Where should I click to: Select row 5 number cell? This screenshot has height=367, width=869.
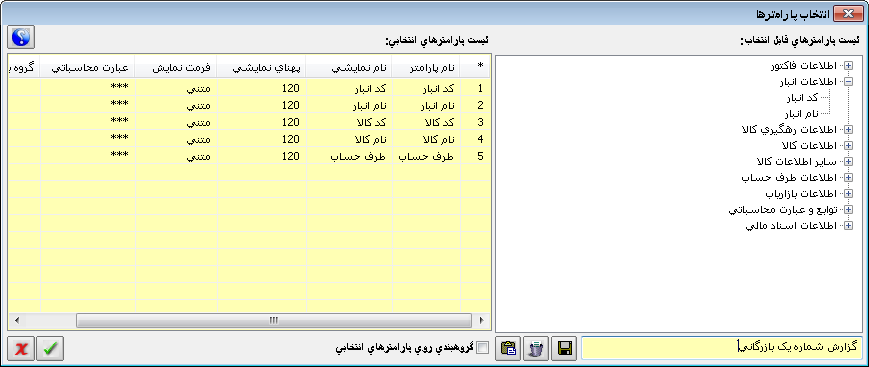(476, 156)
